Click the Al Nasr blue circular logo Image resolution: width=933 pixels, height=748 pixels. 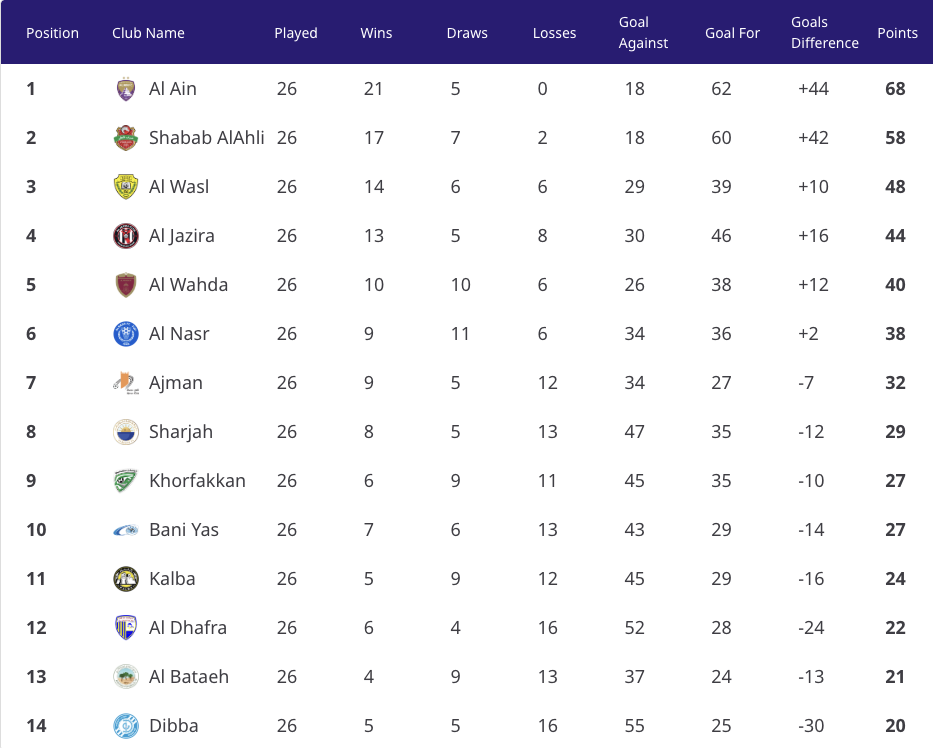(x=126, y=334)
